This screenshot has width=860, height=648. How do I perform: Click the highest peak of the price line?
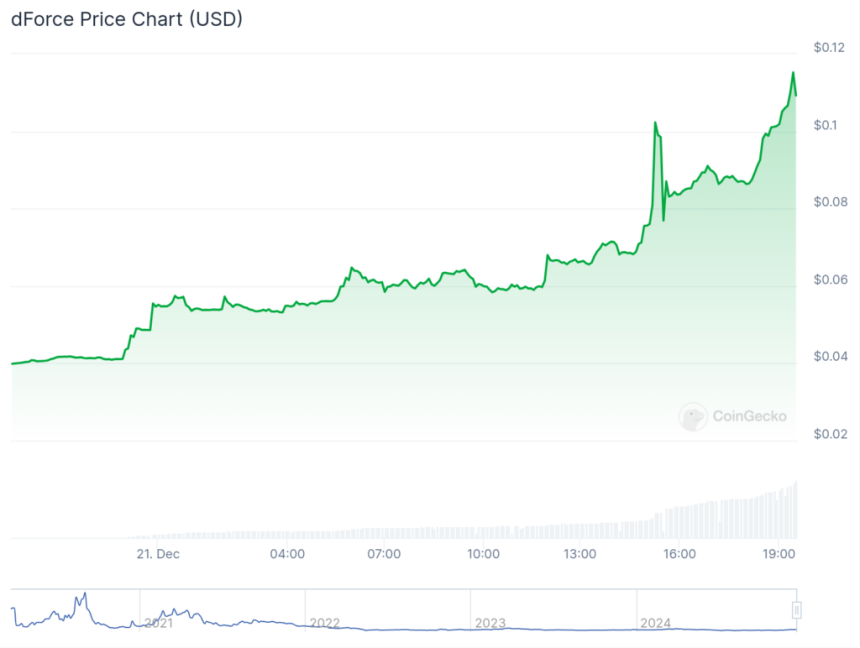793,72
